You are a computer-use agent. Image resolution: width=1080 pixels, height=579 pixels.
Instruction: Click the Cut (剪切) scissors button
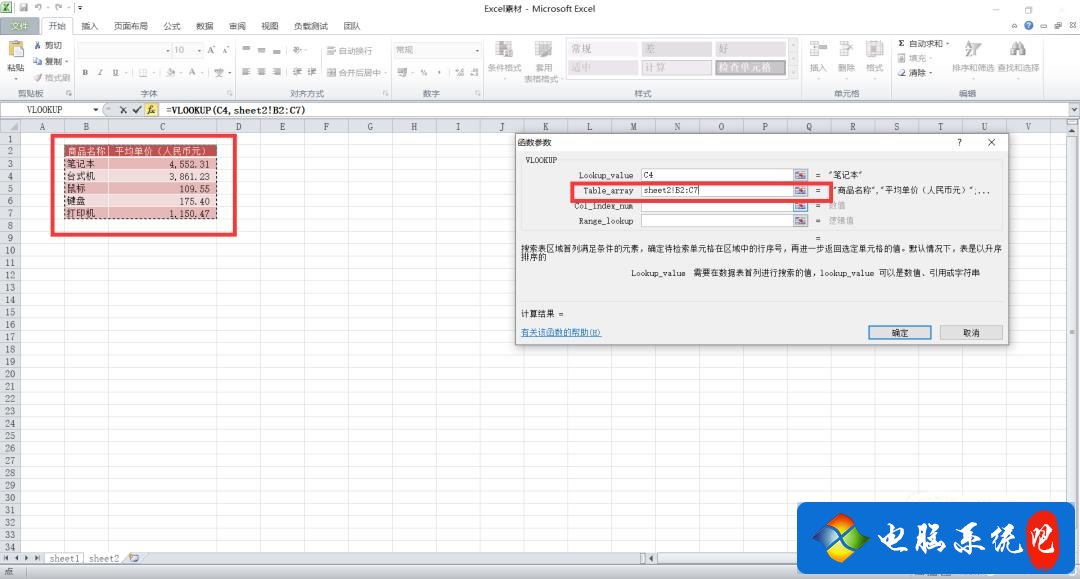[48, 45]
